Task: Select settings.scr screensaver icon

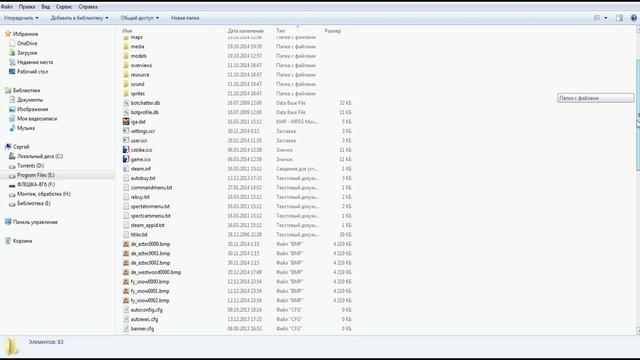Action: (x=126, y=131)
